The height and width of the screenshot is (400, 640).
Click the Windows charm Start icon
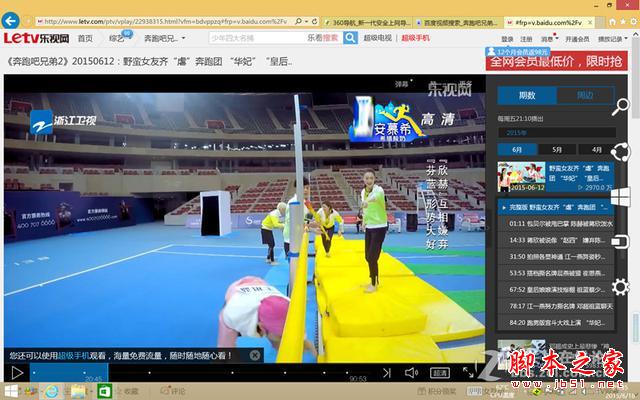(x=620, y=197)
